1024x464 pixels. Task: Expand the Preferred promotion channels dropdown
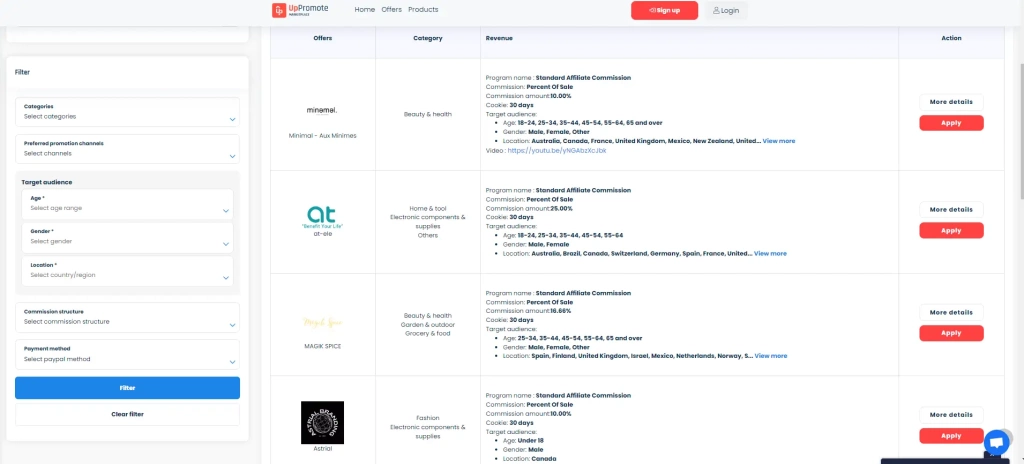[x=127, y=148]
